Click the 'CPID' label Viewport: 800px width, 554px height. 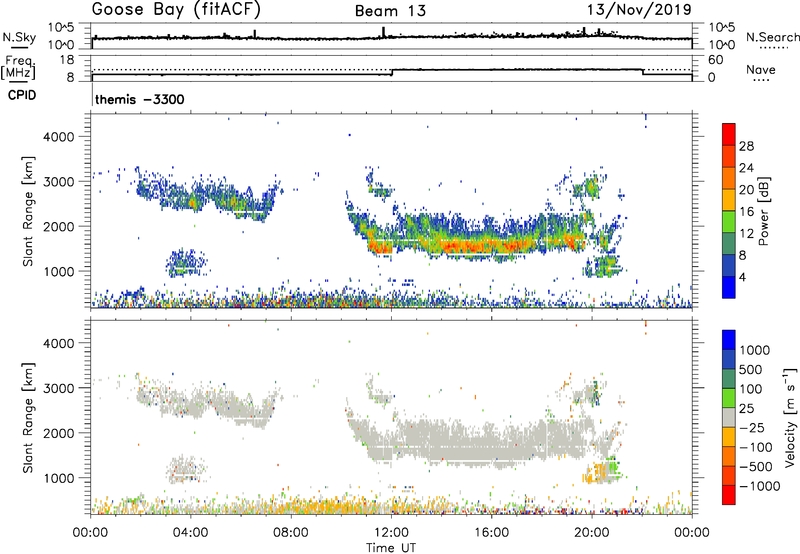pyautogui.click(x=22, y=95)
